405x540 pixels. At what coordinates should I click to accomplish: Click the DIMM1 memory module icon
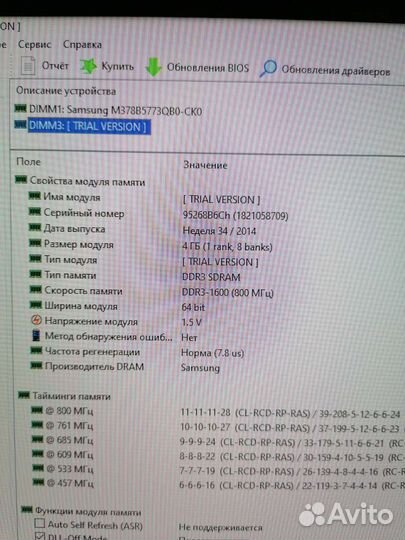21,108
